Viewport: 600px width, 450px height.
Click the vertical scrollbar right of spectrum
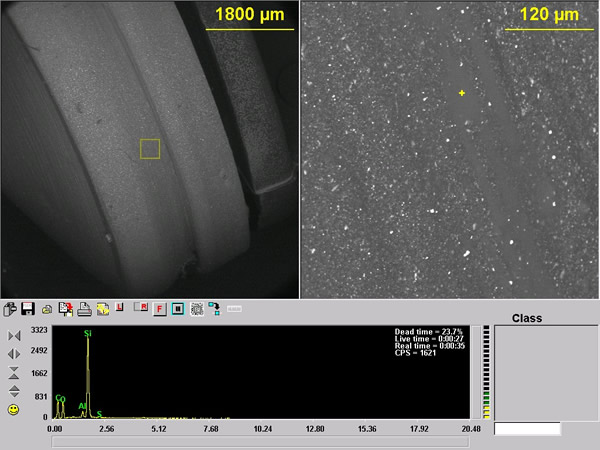(476, 372)
